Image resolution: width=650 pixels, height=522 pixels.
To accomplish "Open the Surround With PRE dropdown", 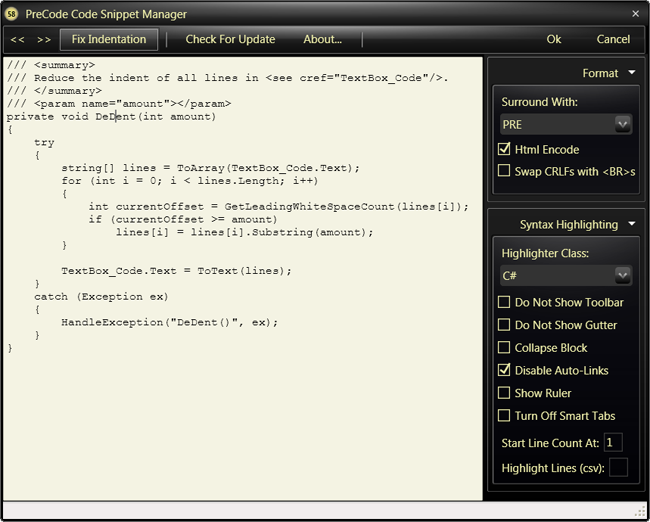I will point(622,124).
